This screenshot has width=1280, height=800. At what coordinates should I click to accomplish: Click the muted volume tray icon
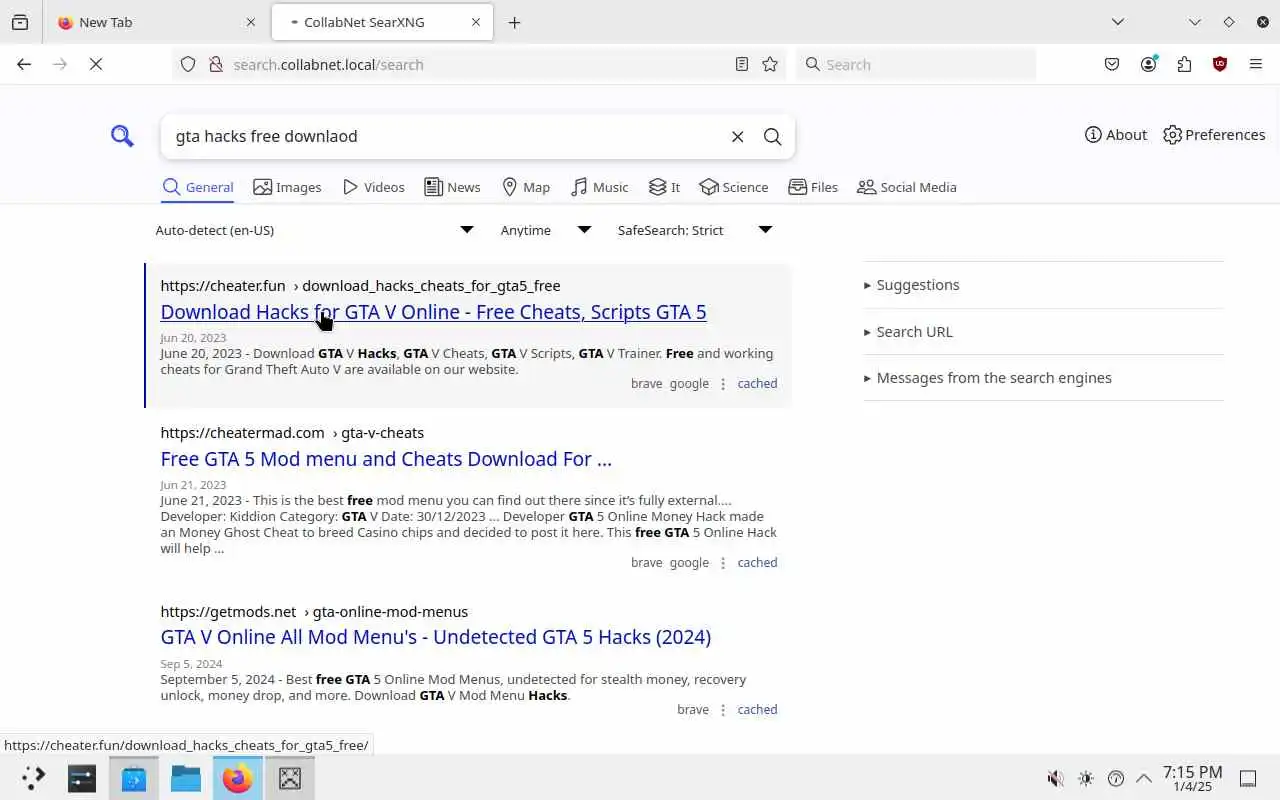click(1054, 778)
